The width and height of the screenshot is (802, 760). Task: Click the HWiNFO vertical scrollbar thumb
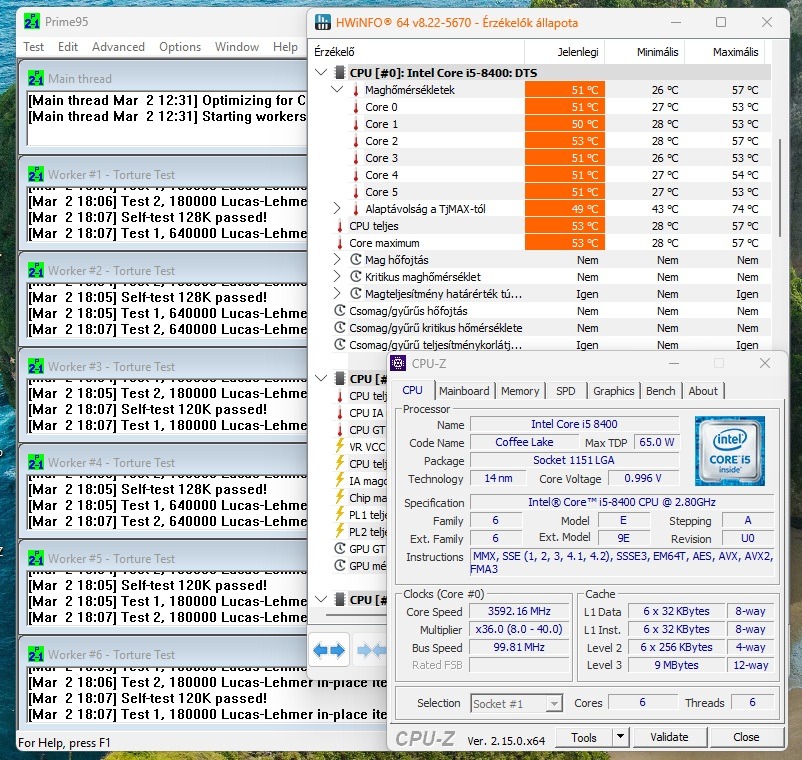(x=779, y=187)
